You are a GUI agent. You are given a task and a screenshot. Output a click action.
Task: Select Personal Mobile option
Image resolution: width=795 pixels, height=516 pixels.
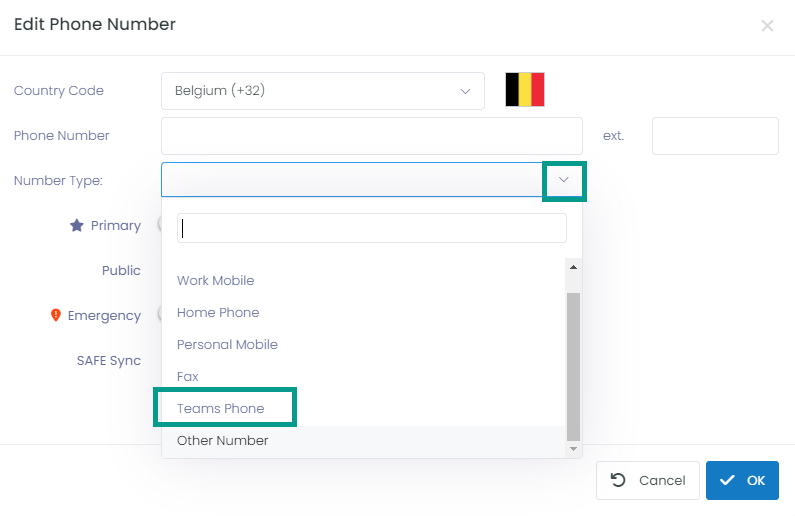click(x=227, y=344)
